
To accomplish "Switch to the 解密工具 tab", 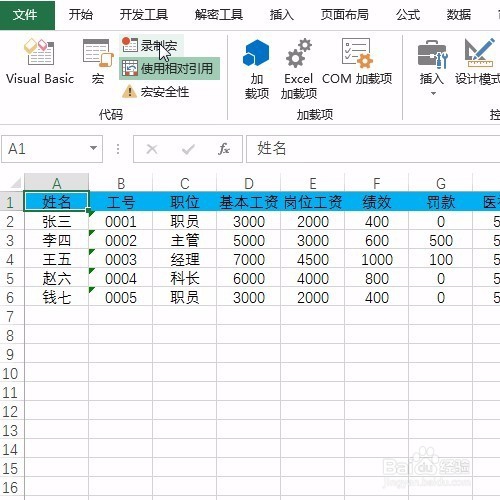I will pos(219,15).
